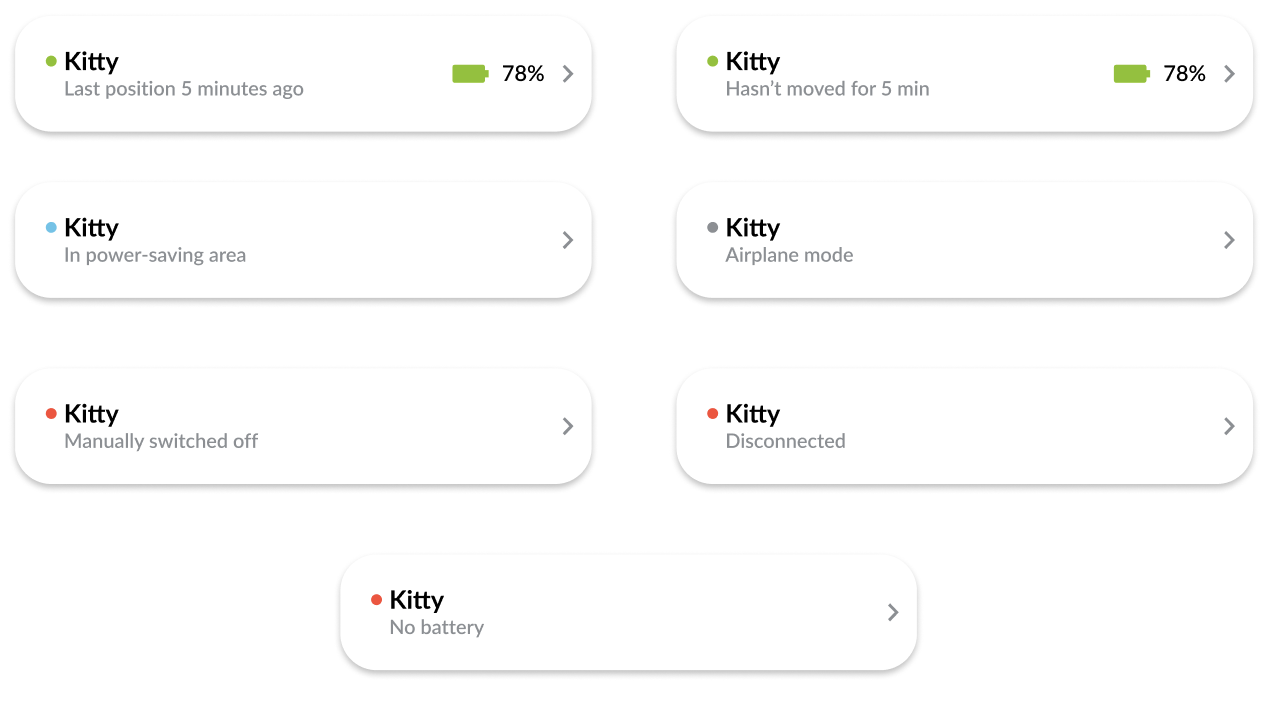Click 78% battery label on Last position card
Image resolution: width=1272 pixels, height=718 pixels.
[523, 73]
